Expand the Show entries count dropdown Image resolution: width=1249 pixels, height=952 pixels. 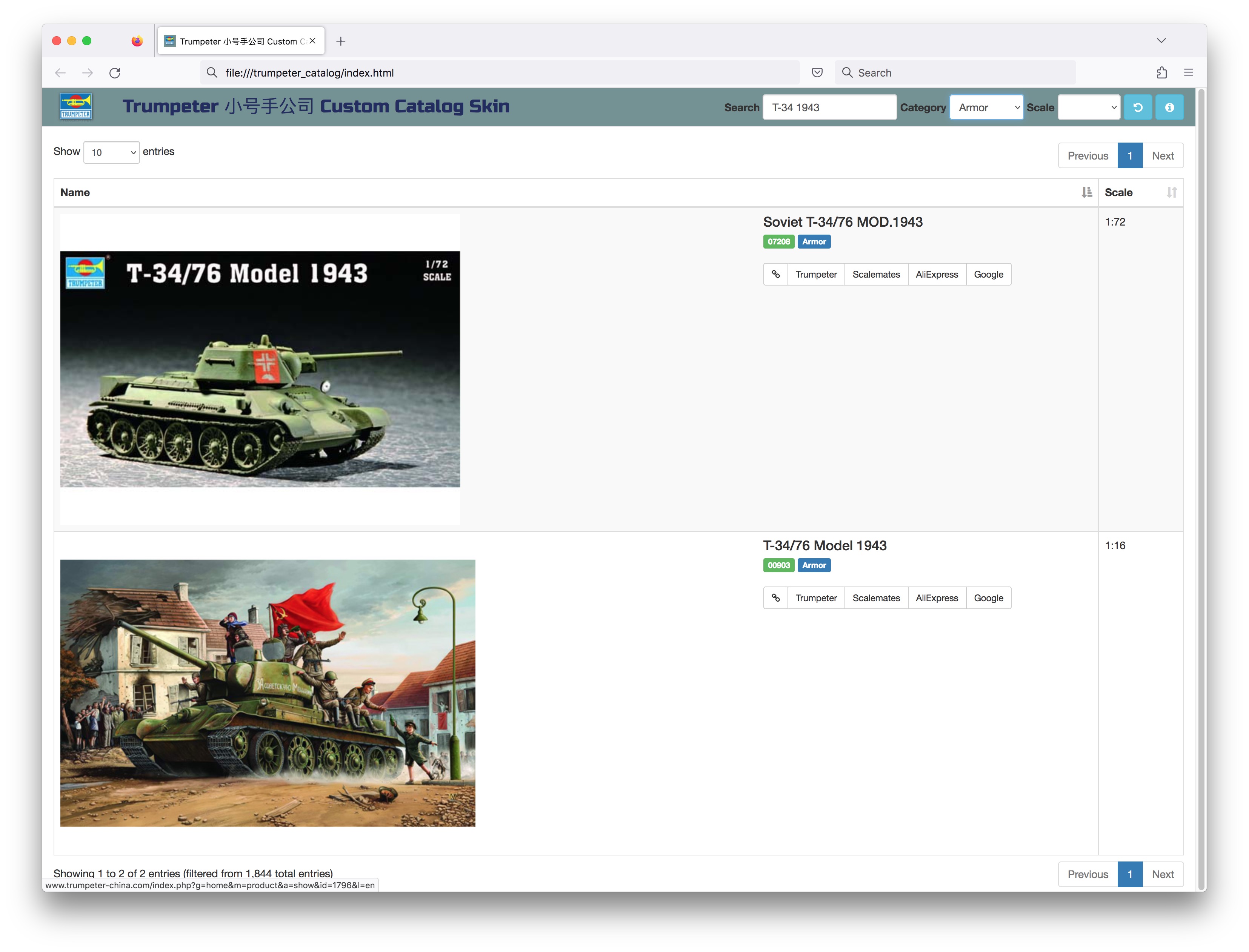point(111,152)
